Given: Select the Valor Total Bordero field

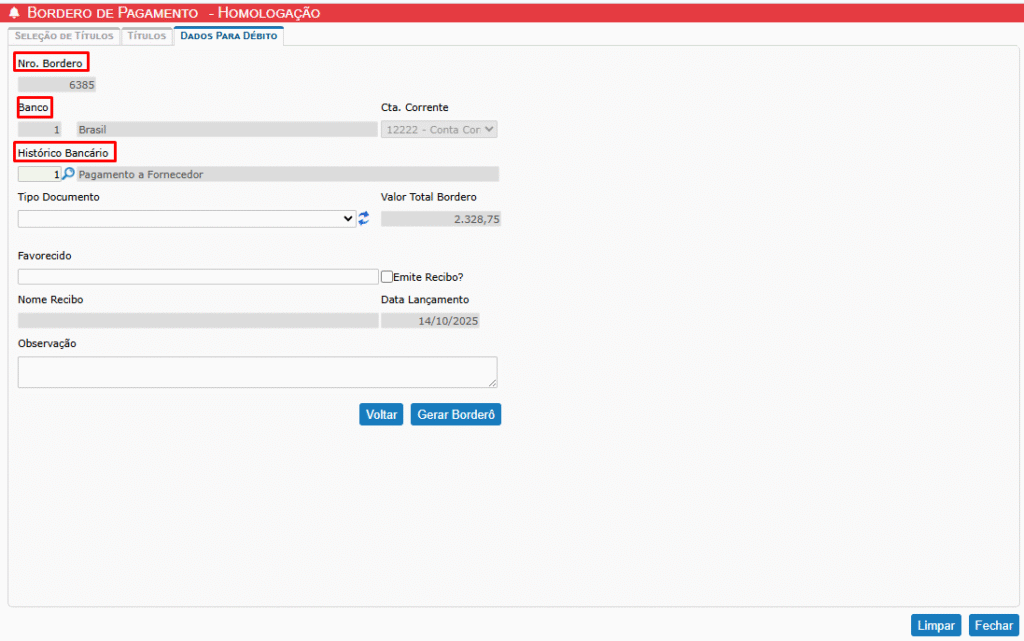Looking at the screenshot, I should 440,218.
